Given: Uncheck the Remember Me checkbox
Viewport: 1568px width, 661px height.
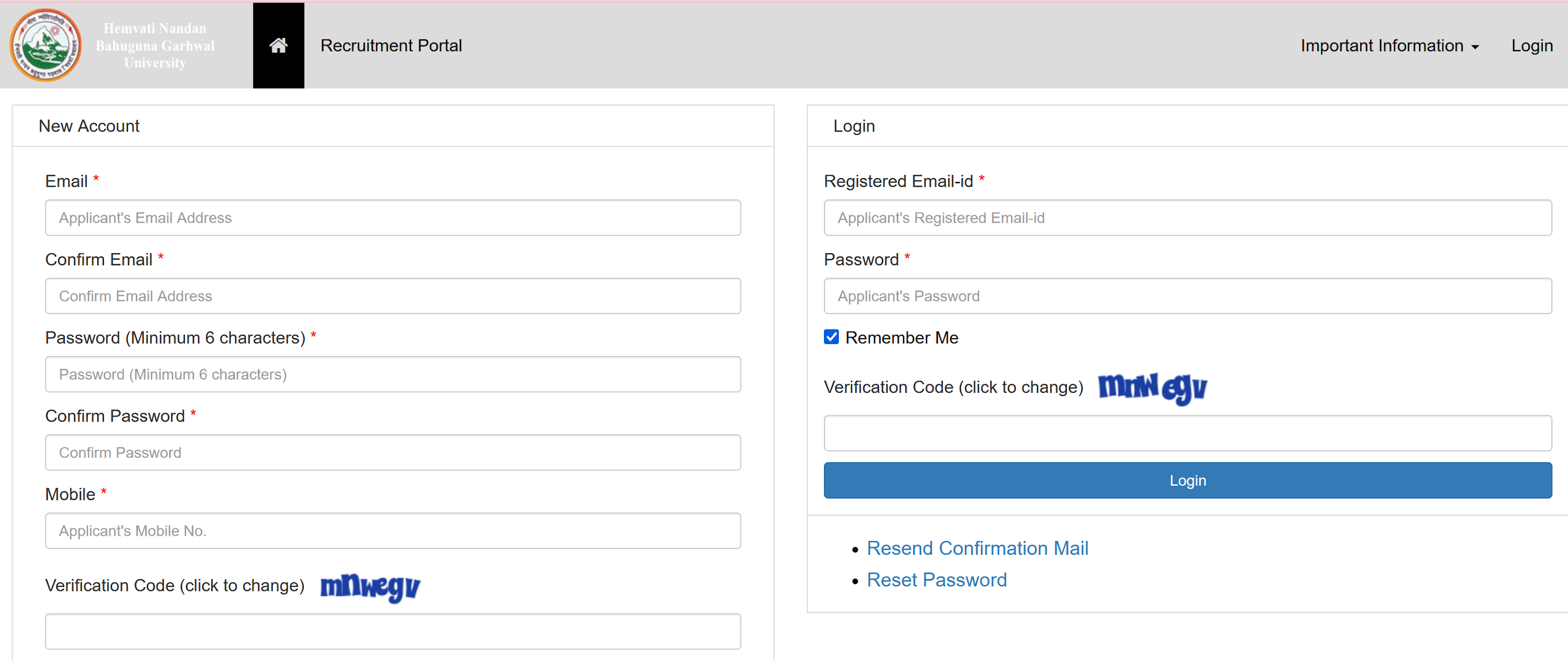Looking at the screenshot, I should click(x=831, y=337).
